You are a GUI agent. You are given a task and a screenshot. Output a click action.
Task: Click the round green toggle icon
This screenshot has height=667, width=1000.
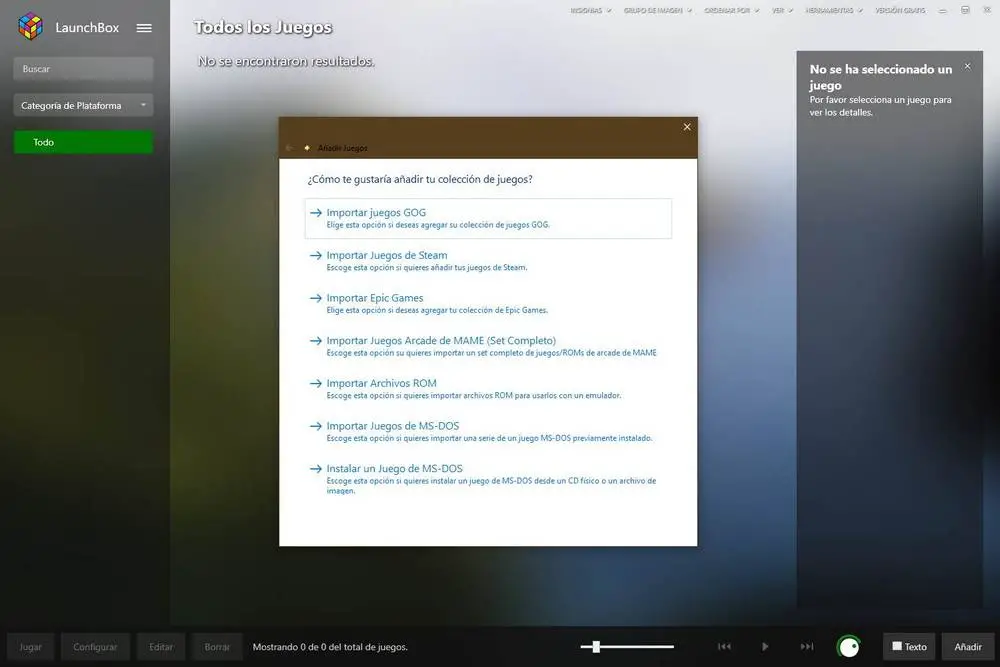848,647
